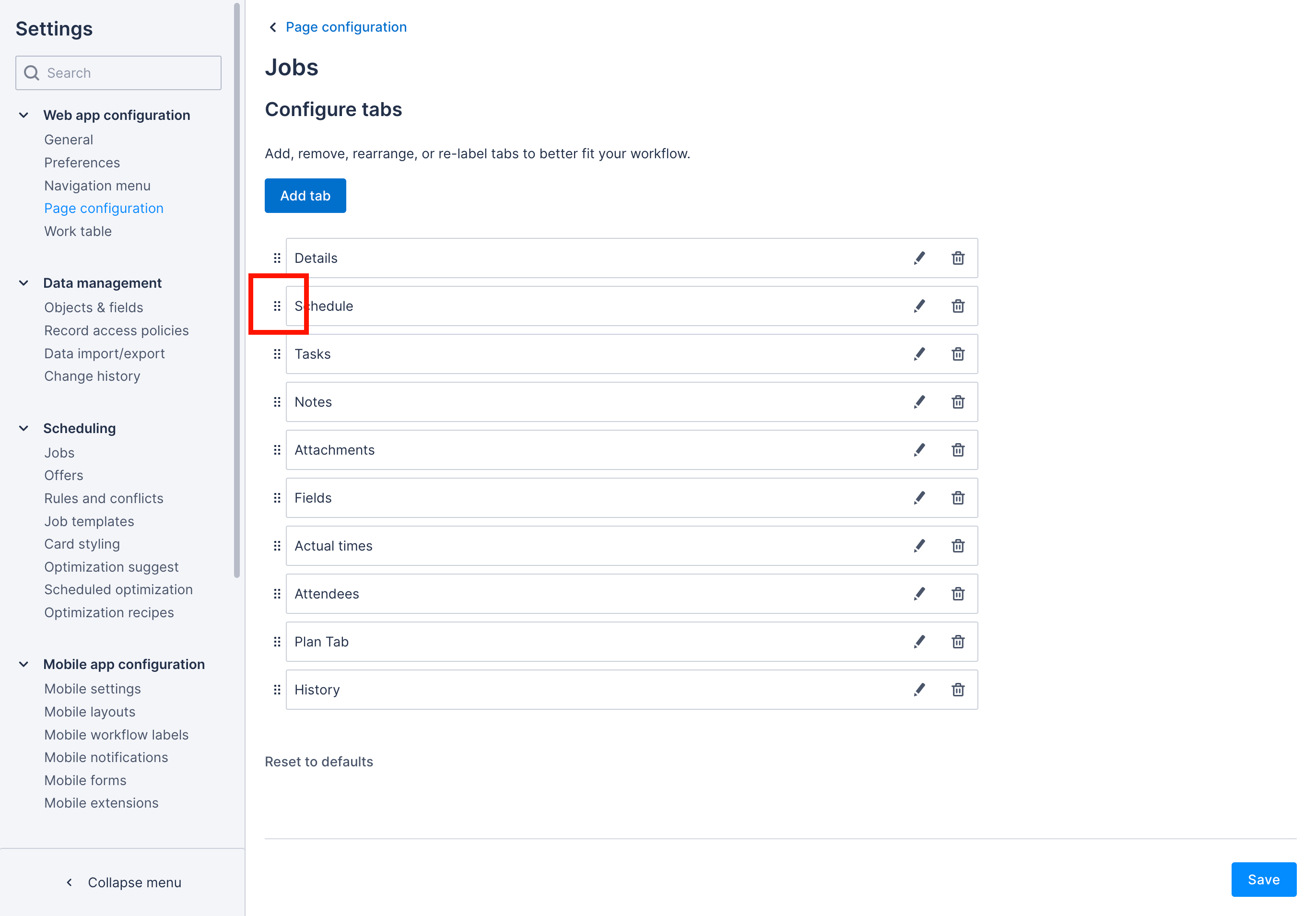Switch to Mobile layouts settings
This screenshot has height=916, width=1316.
click(x=89, y=711)
